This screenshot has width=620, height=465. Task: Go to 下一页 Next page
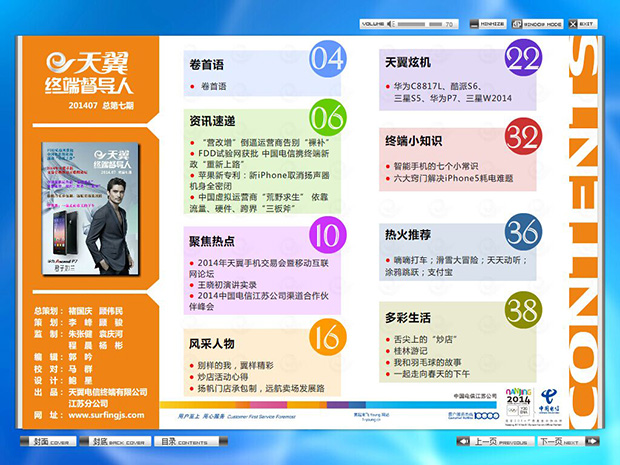tap(568, 441)
